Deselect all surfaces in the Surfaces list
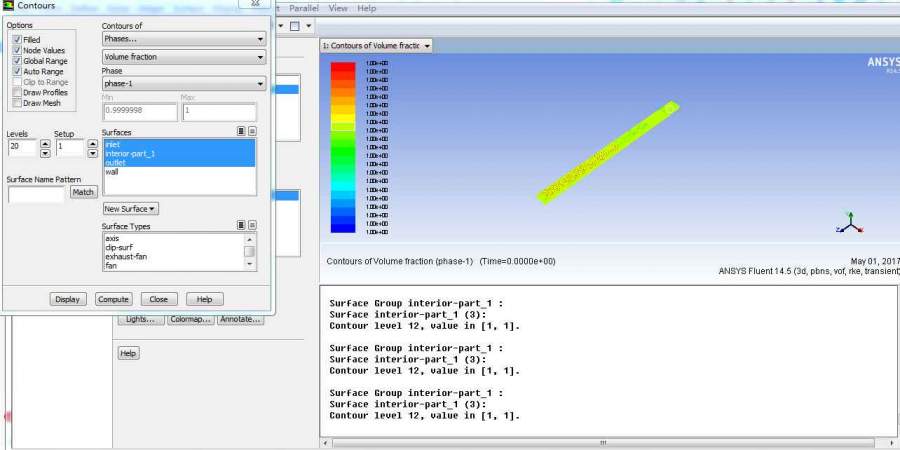The height and width of the screenshot is (450, 900). click(252, 131)
